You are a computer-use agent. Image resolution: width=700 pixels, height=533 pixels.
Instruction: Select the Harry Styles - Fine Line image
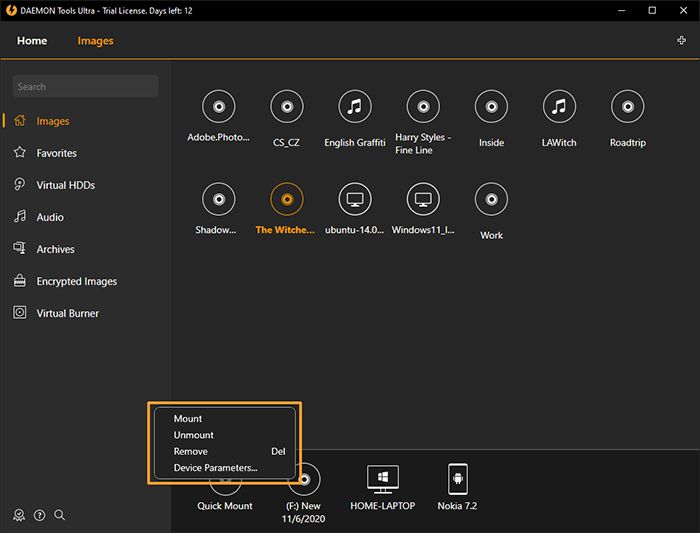(423, 107)
